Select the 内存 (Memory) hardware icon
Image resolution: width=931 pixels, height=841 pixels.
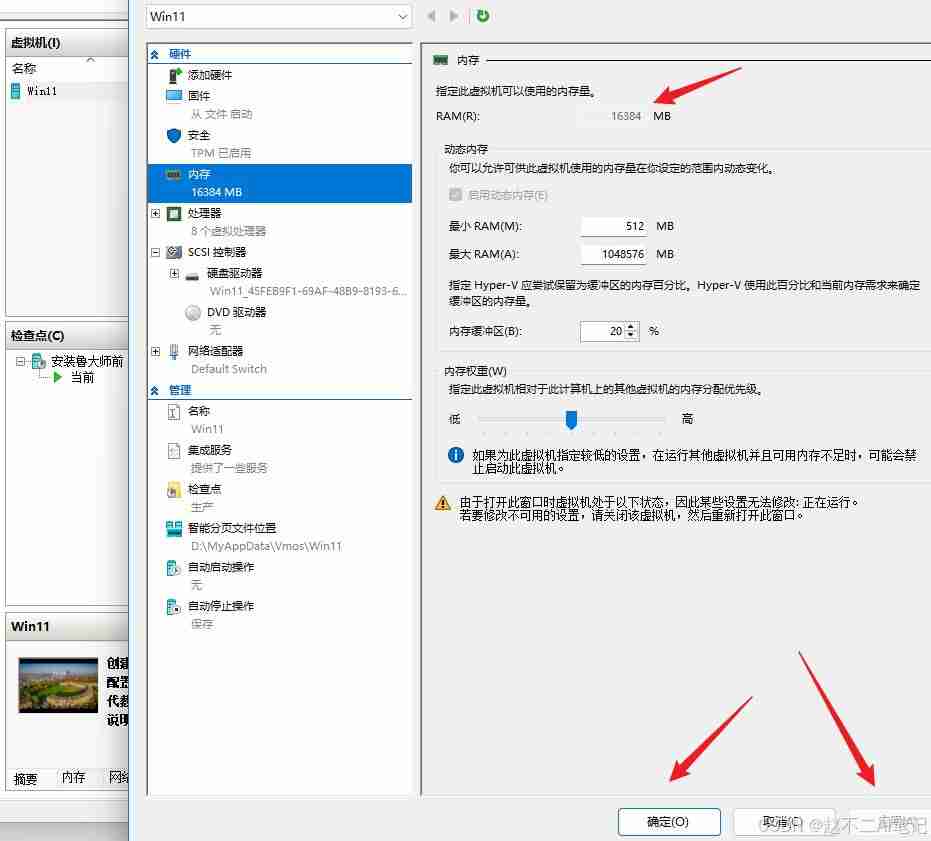tap(172, 174)
